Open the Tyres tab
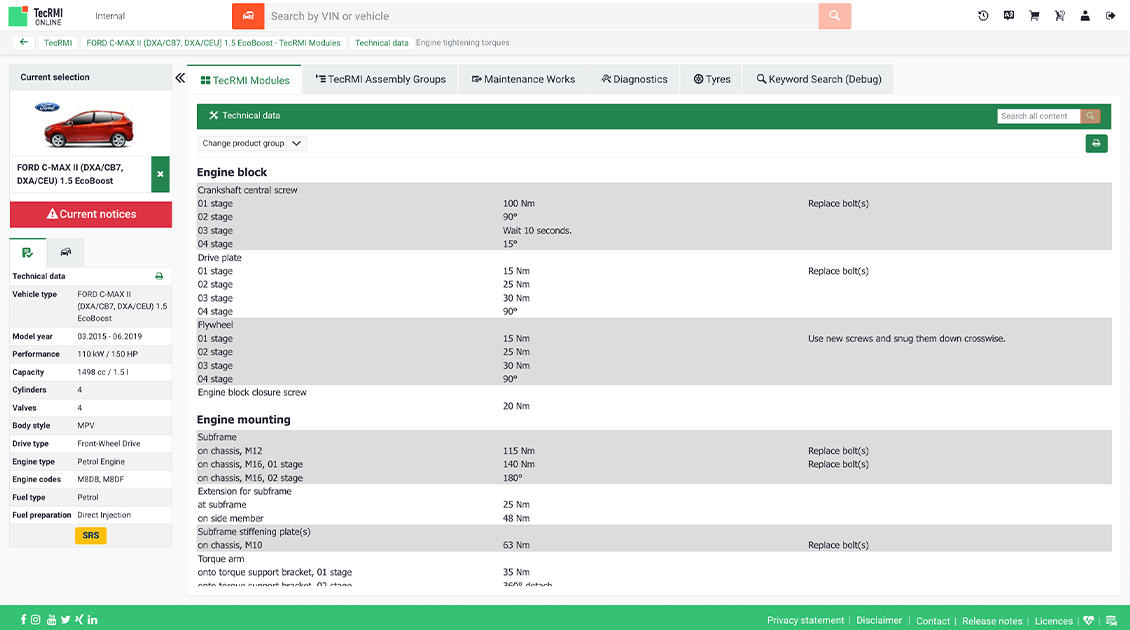1130x630 pixels. 712,79
